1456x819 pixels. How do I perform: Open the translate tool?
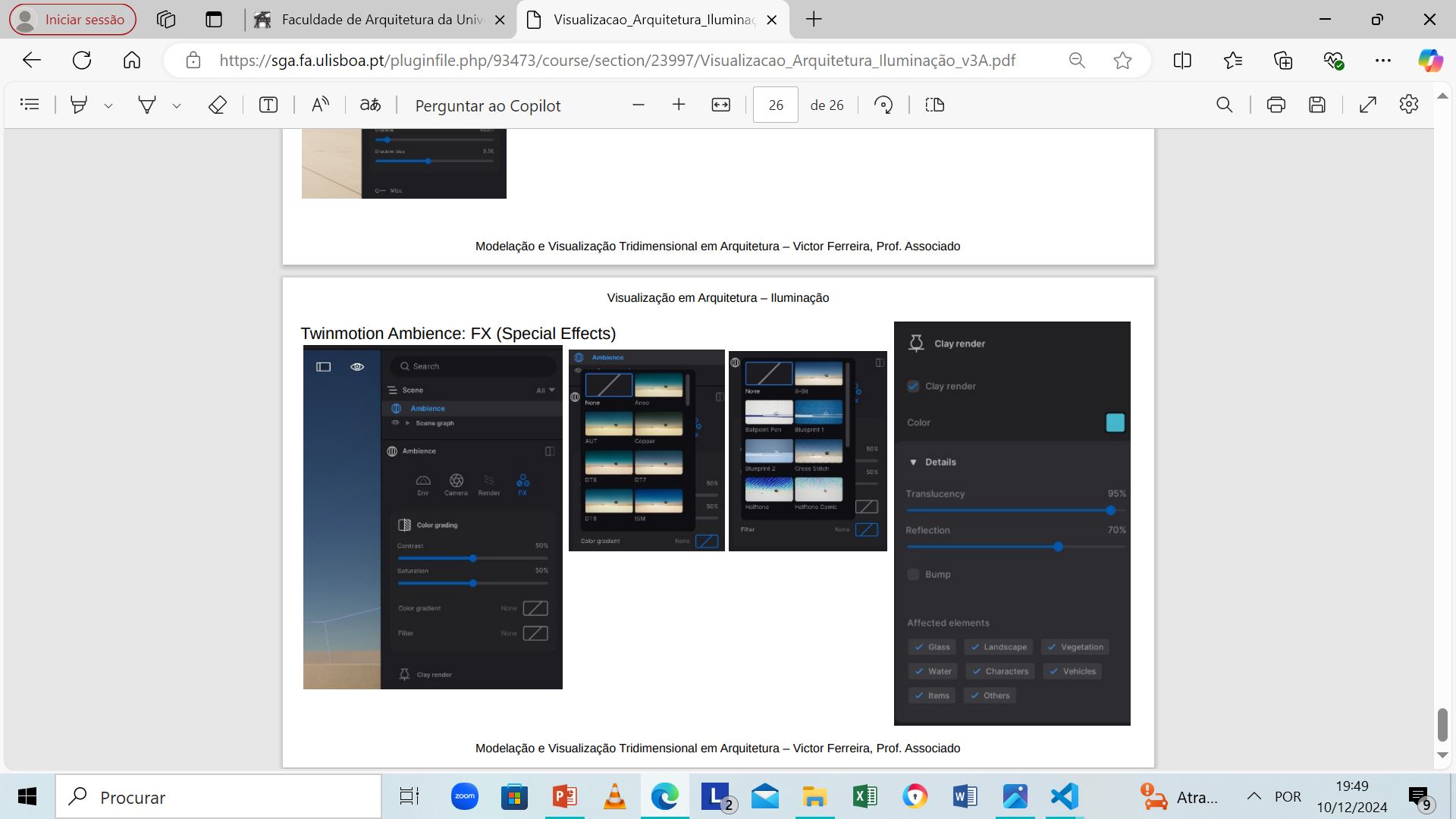pos(370,105)
